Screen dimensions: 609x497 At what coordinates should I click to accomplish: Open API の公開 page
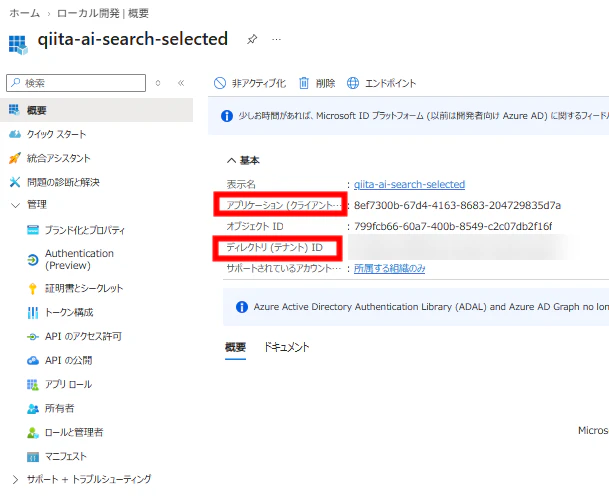coord(68,361)
